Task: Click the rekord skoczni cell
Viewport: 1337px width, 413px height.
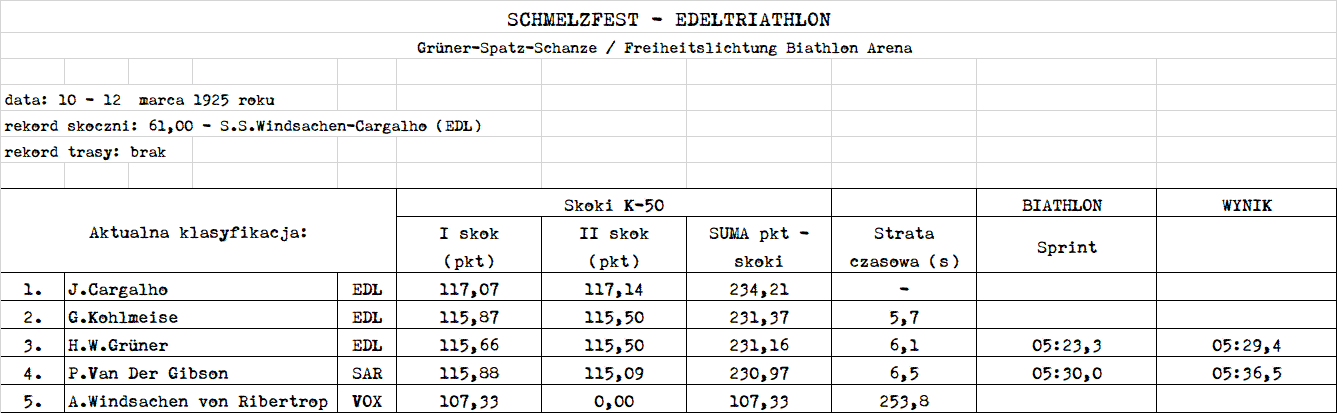Action: pos(245,126)
